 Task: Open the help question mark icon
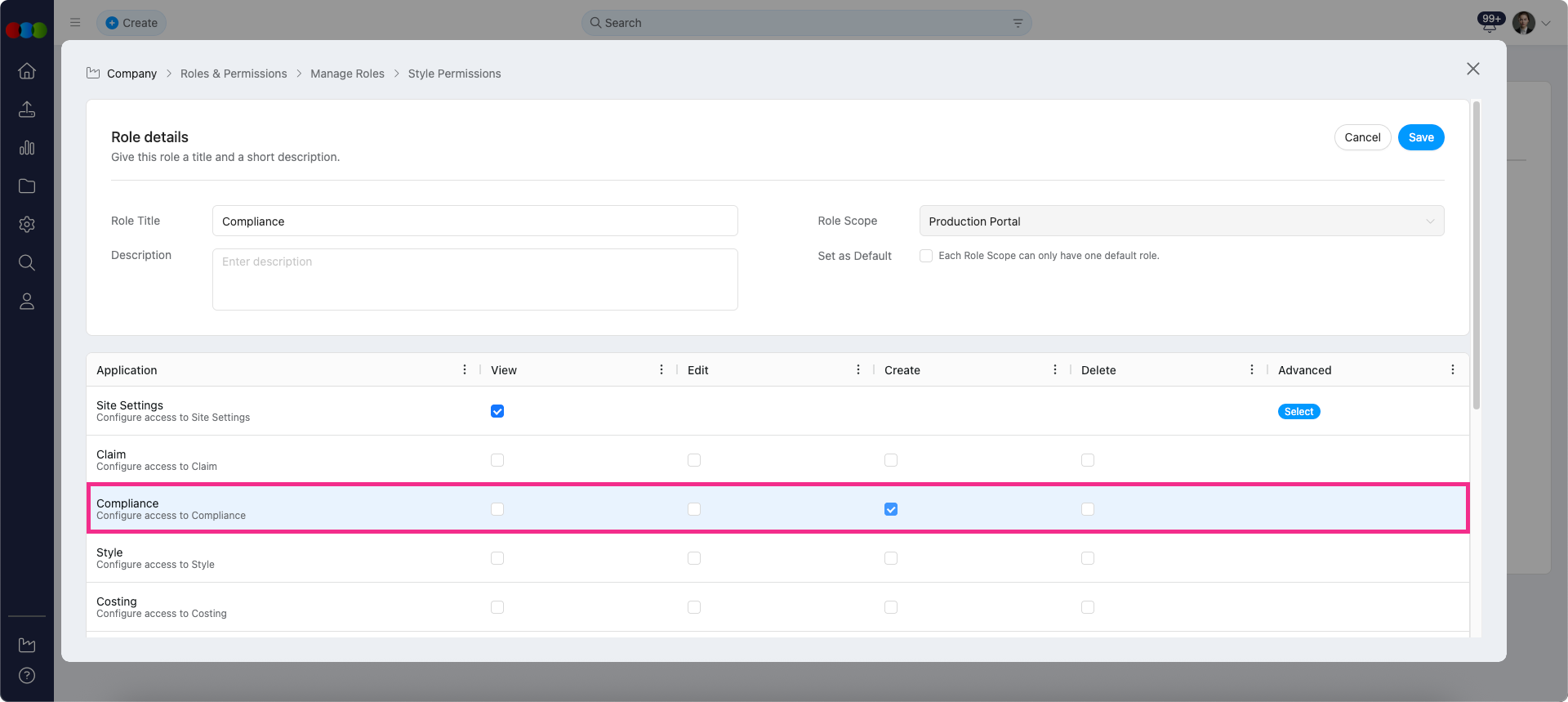coord(27,675)
